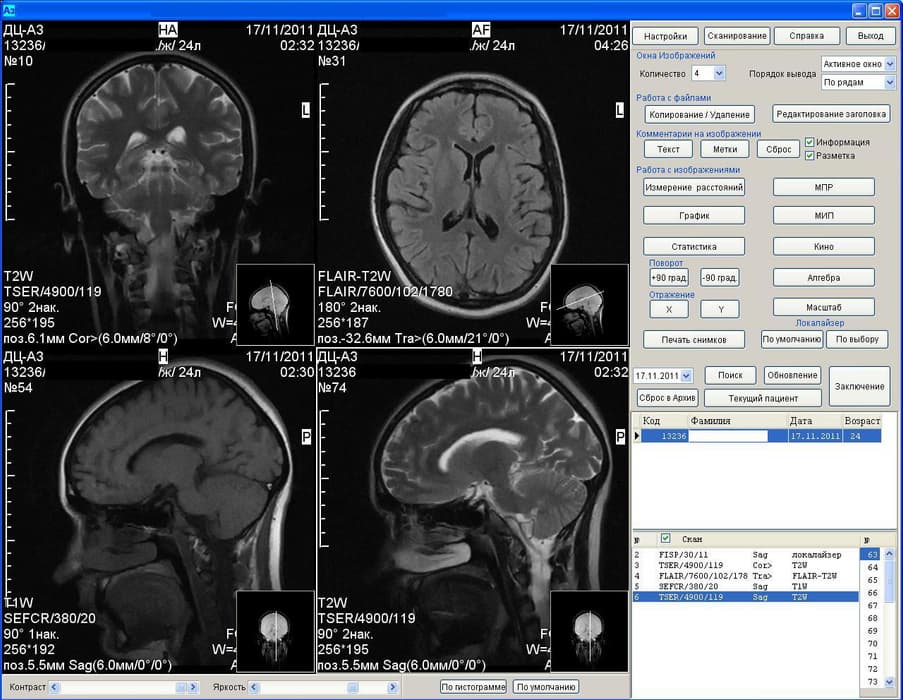Open the Алгебра image tool

point(823,277)
